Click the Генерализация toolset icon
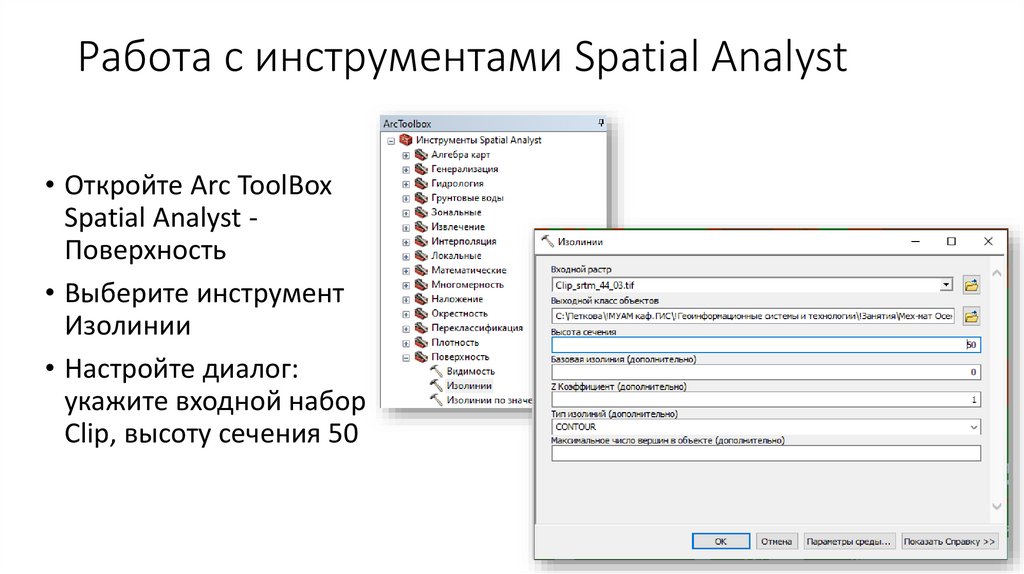 [x=421, y=169]
